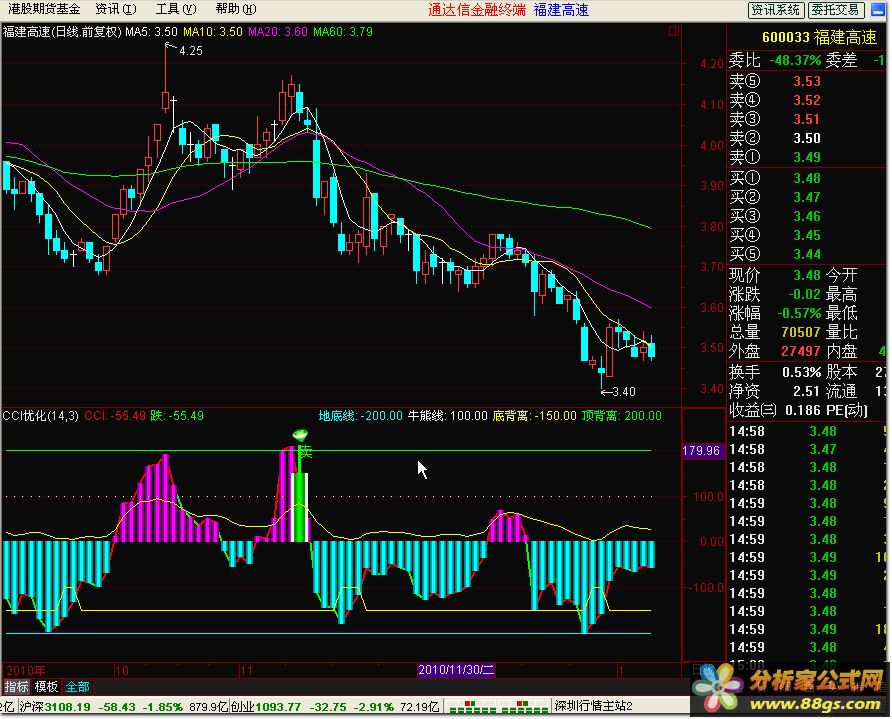The width and height of the screenshot is (892, 719).
Task: Click the 买② price 3.47
Action: tap(807, 197)
